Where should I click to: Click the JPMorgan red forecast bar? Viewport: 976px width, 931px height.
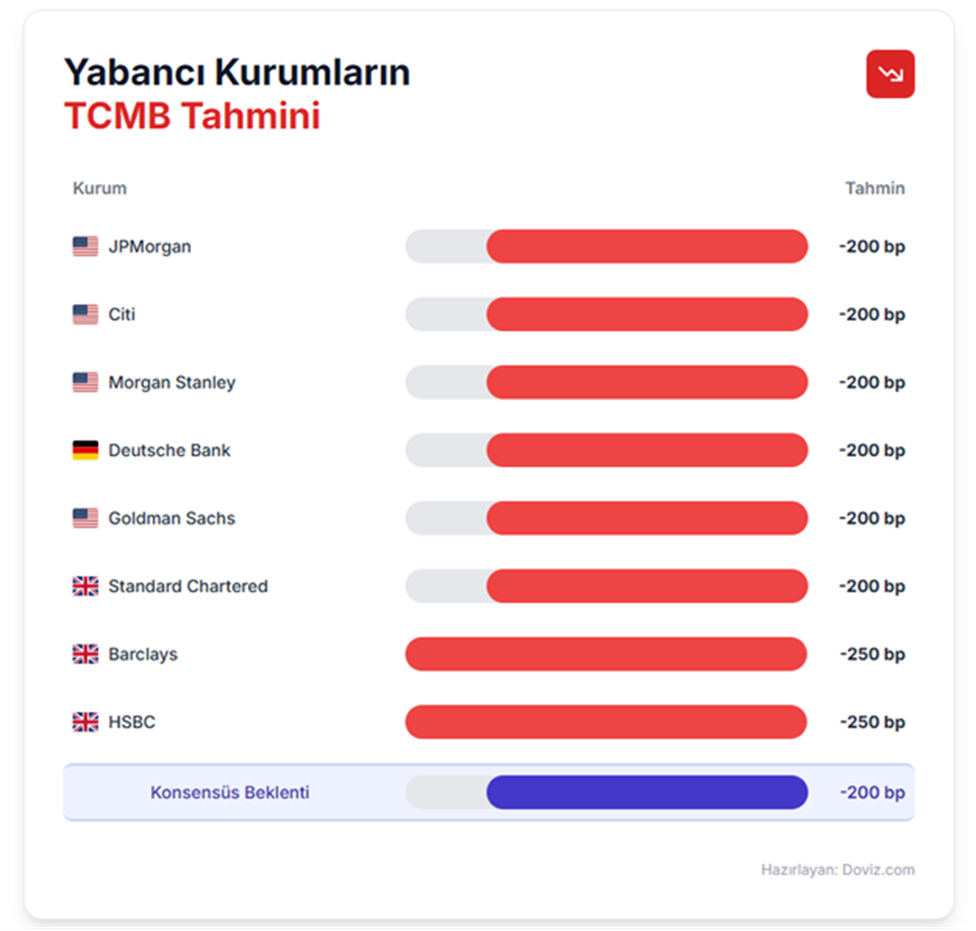pos(647,247)
